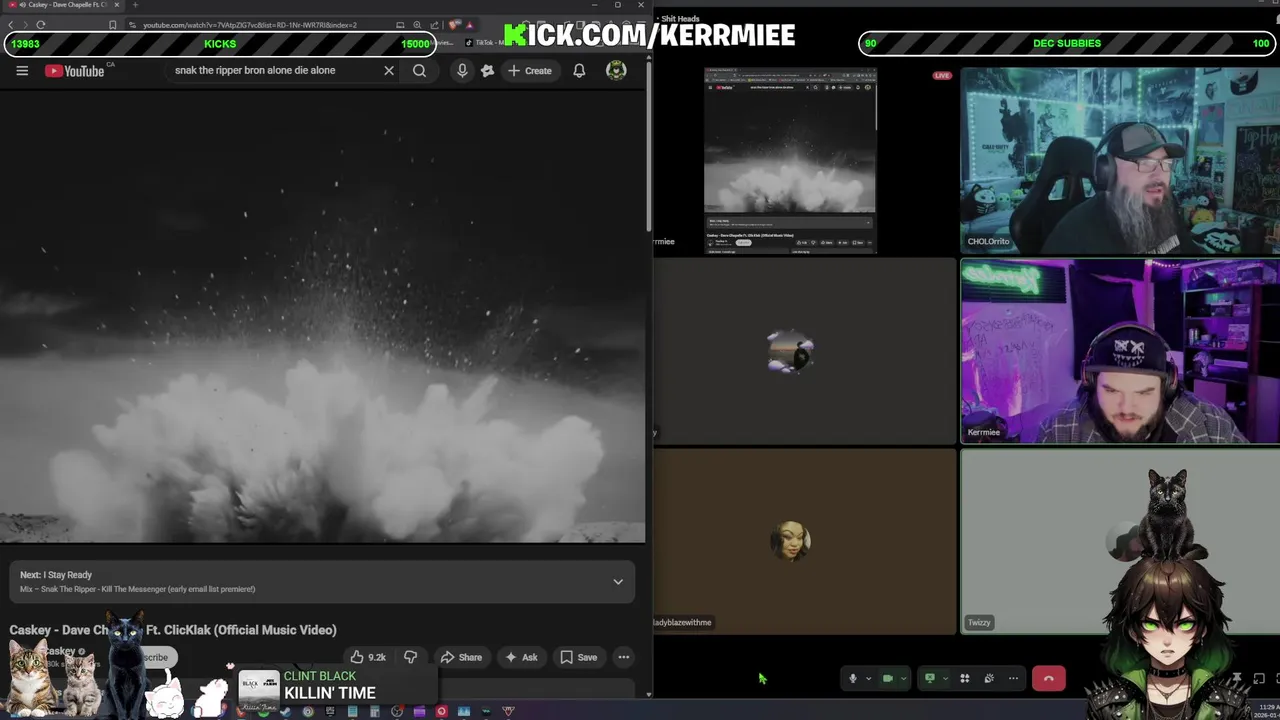Click the Share button under the video
The width and height of the screenshot is (1280, 720).
[x=461, y=657]
